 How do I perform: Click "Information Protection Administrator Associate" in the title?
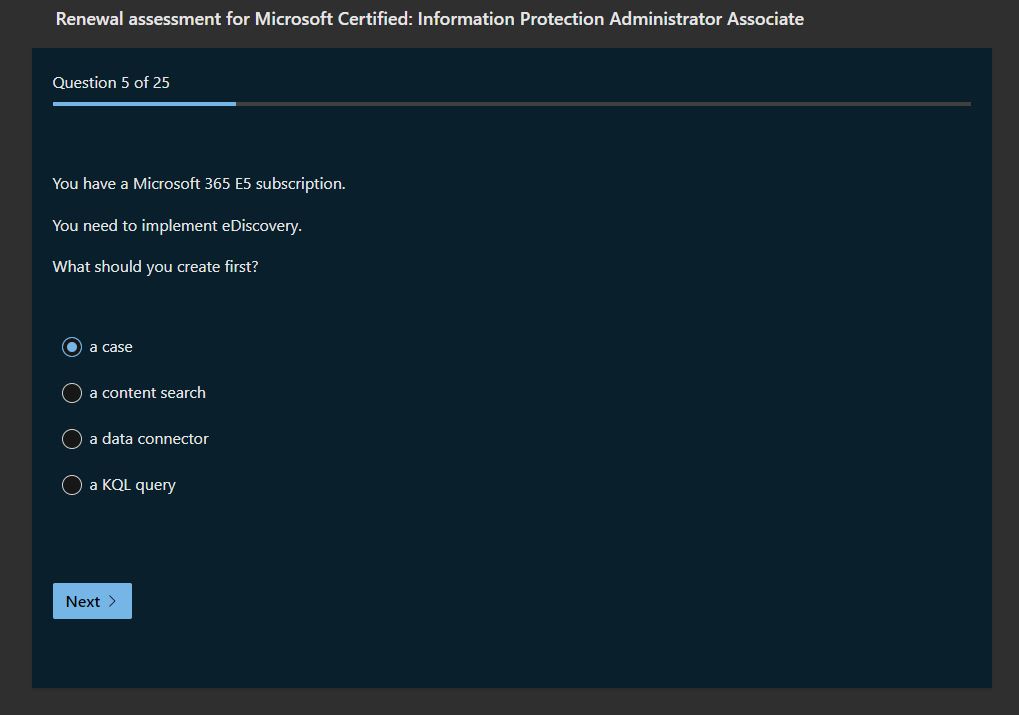[x=610, y=19]
